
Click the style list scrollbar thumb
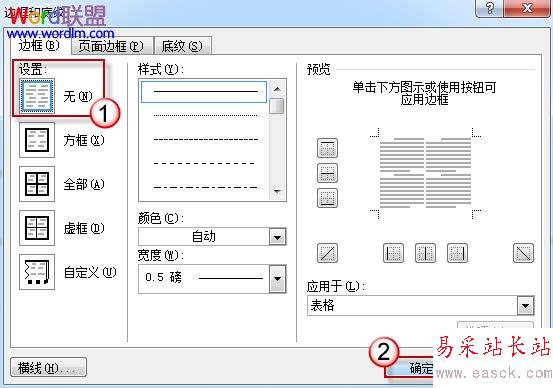[x=277, y=106]
